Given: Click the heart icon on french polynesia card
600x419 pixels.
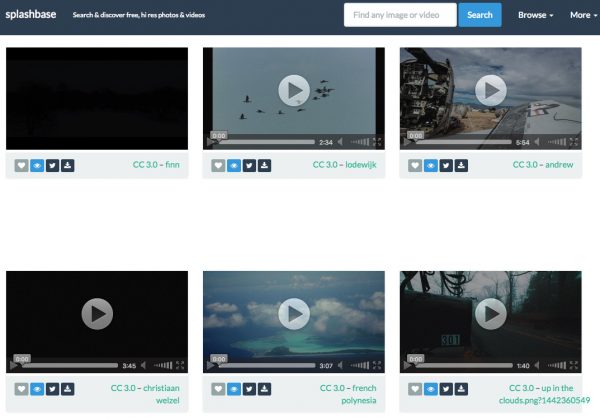Looking at the screenshot, I should tap(218, 388).
